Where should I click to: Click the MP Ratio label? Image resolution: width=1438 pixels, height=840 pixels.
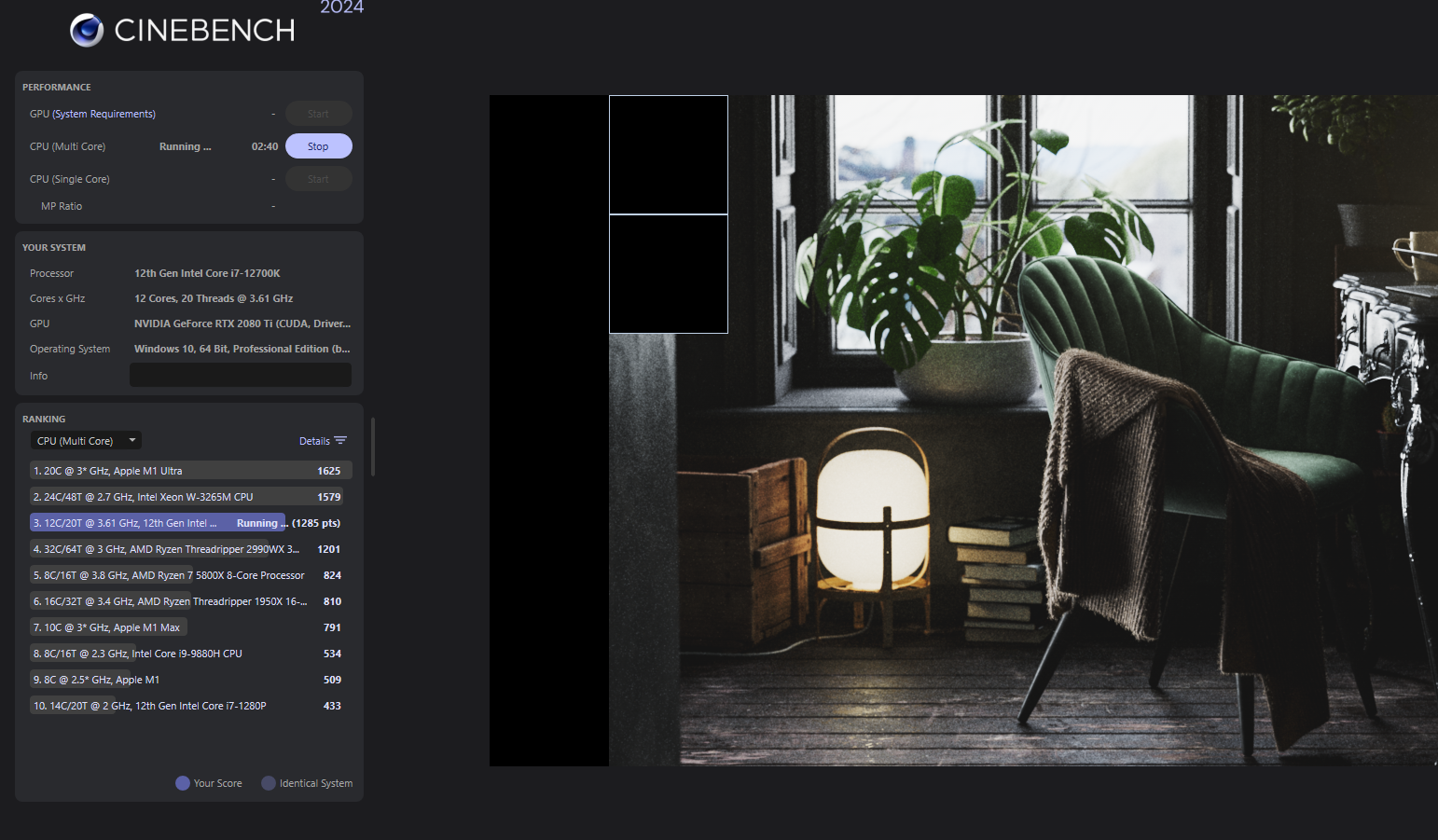(x=62, y=206)
